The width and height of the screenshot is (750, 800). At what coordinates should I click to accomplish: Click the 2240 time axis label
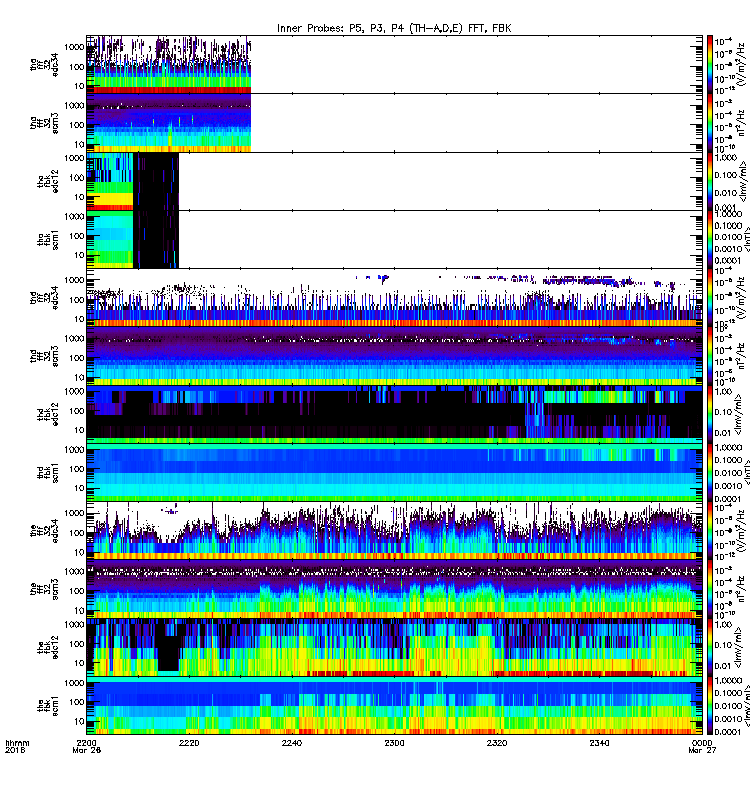coord(291,742)
